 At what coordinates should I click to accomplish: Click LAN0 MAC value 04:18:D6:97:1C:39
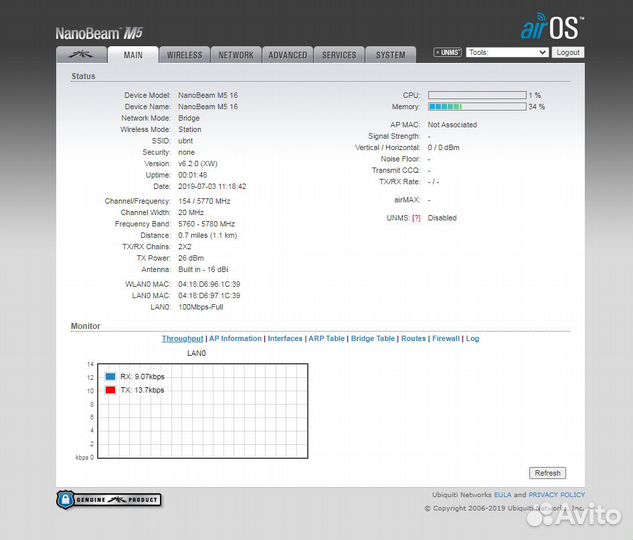pyautogui.click(x=209, y=295)
